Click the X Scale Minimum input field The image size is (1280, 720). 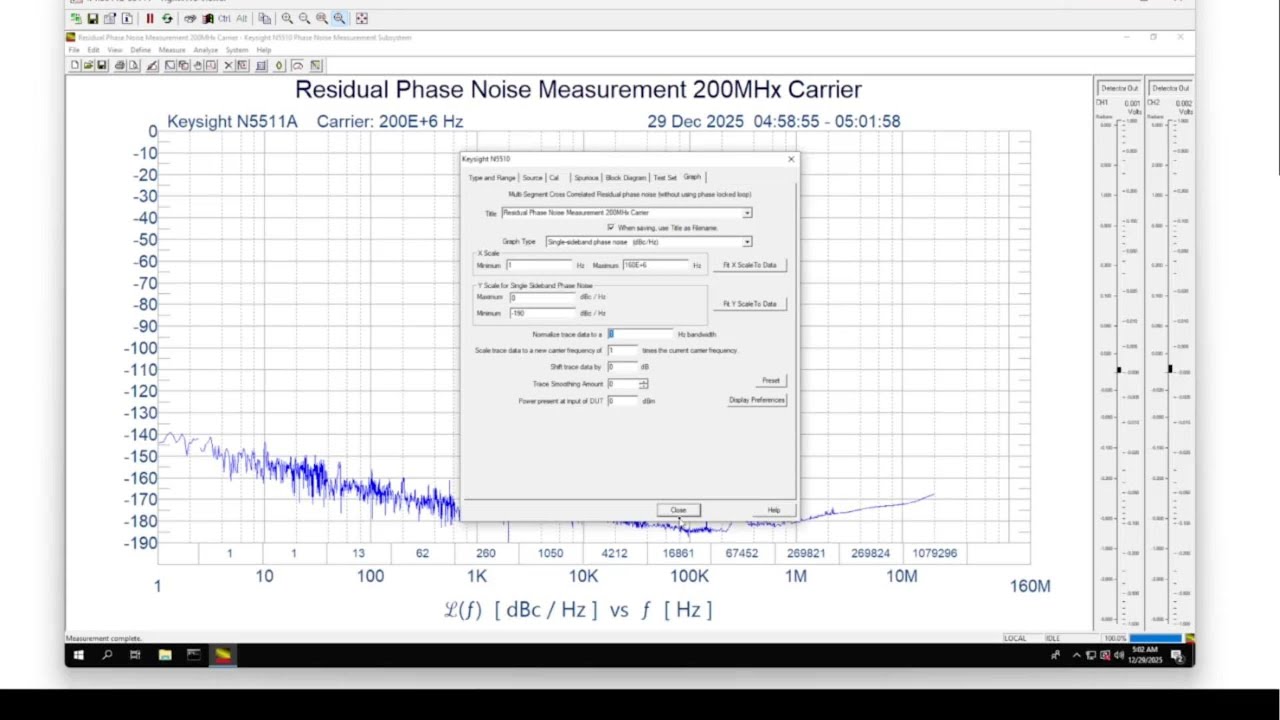(539, 265)
